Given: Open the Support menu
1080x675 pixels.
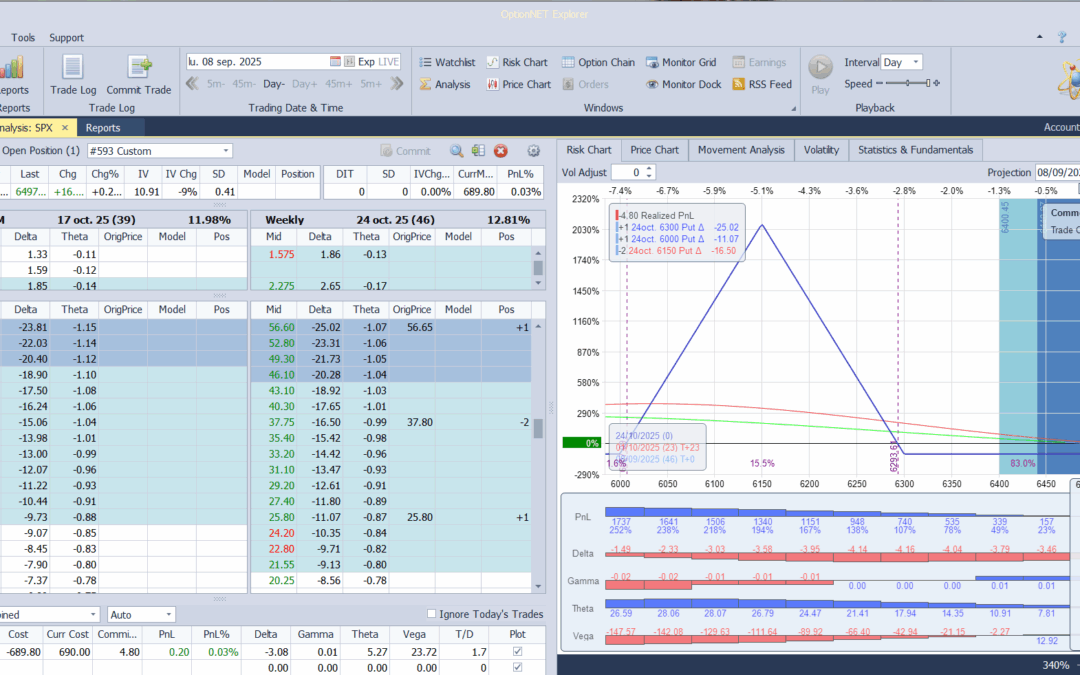Looking at the screenshot, I should click(x=66, y=37).
